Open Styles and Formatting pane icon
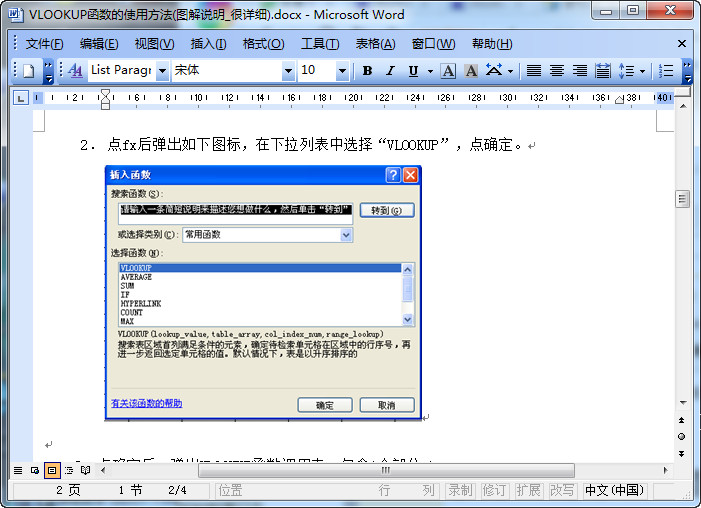The height and width of the screenshot is (508, 701). tap(75, 71)
